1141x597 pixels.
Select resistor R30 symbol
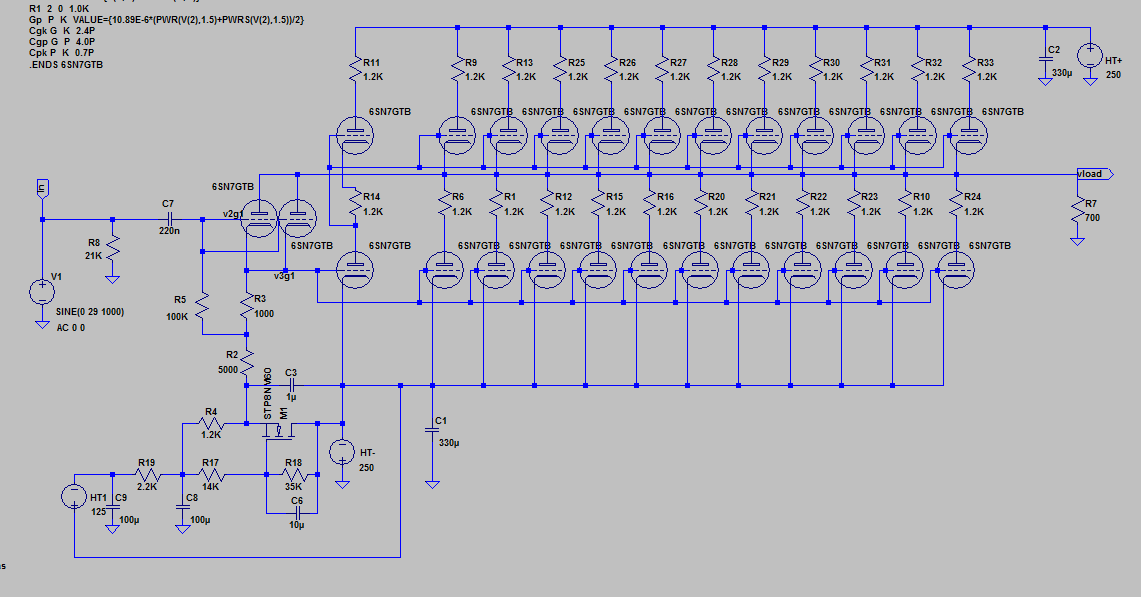click(816, 69)
